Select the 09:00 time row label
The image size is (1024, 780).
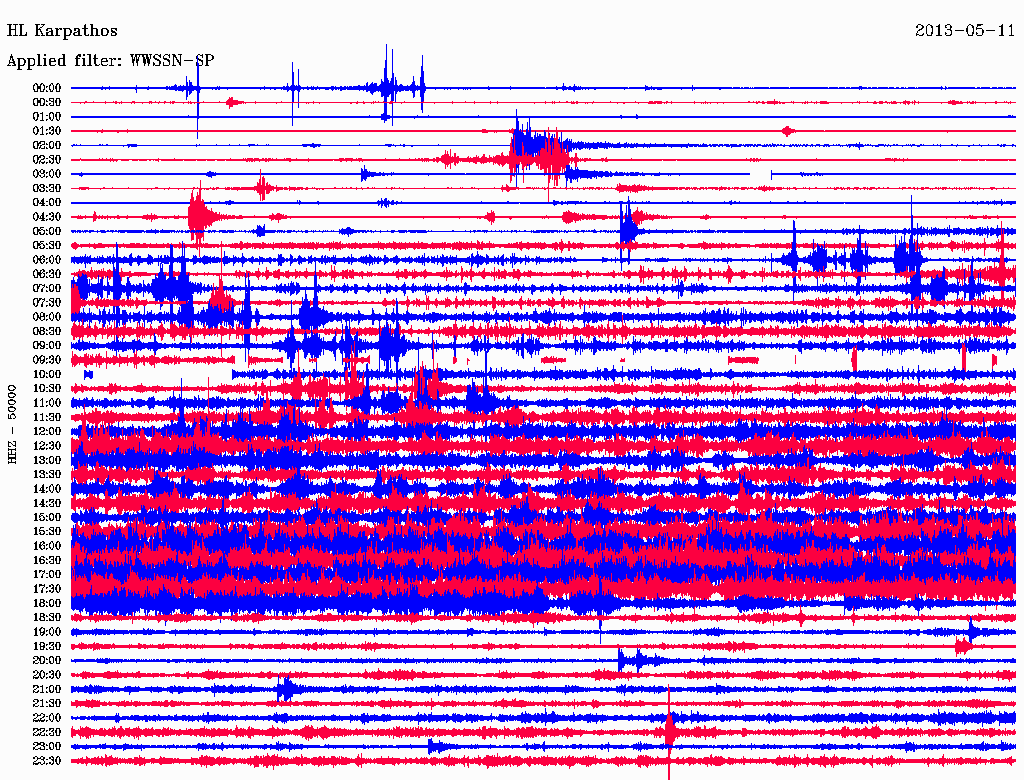pyautogui.click(x=47, y=346)
